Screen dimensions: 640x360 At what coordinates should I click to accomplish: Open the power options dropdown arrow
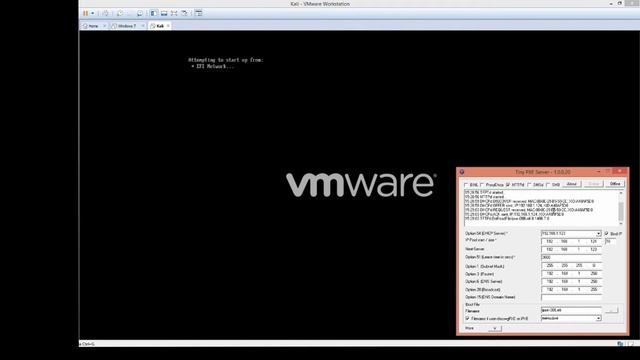coord(93,13)
